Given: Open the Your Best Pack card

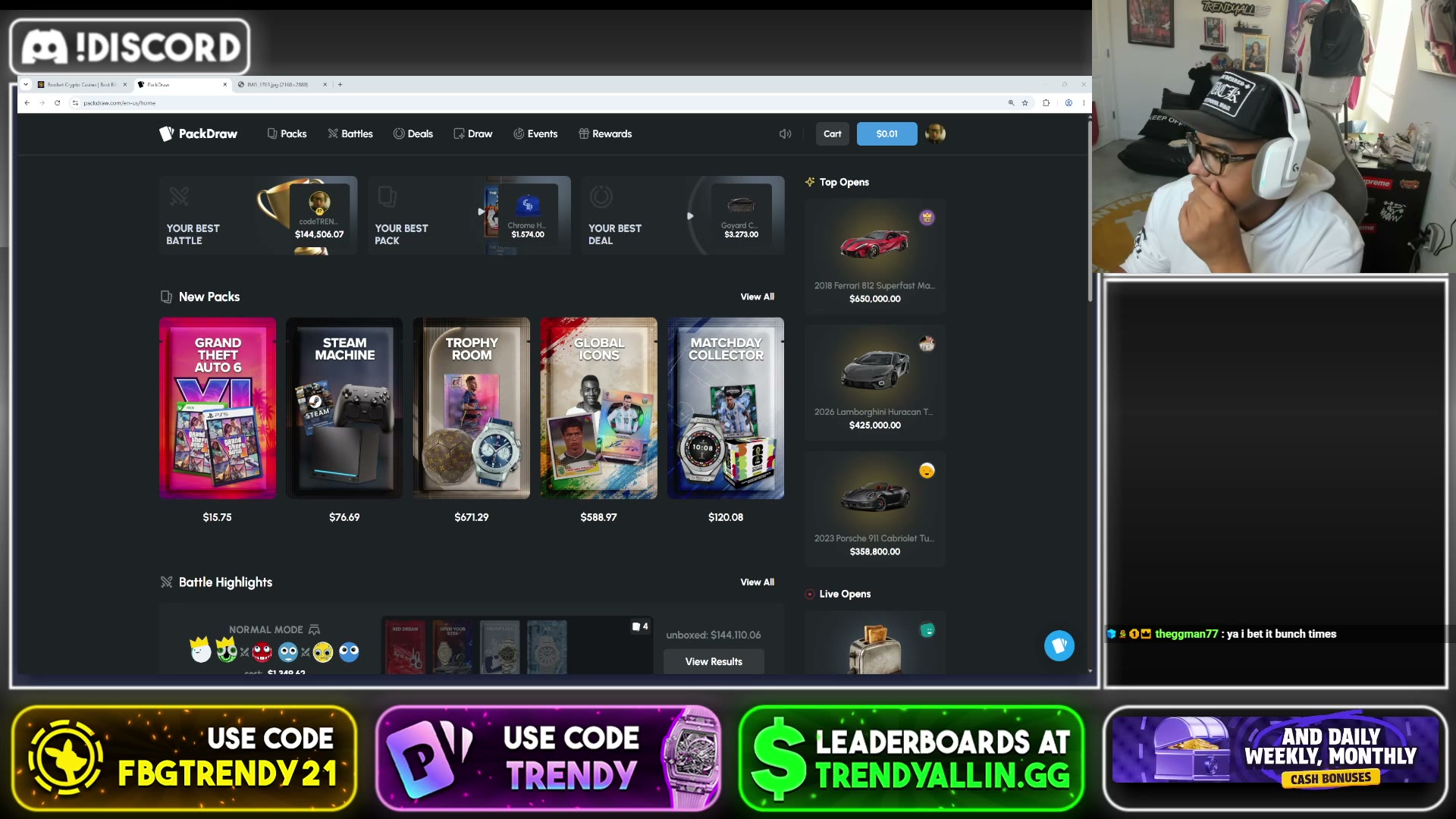Looking at the screenshot, I should point(469,215).
